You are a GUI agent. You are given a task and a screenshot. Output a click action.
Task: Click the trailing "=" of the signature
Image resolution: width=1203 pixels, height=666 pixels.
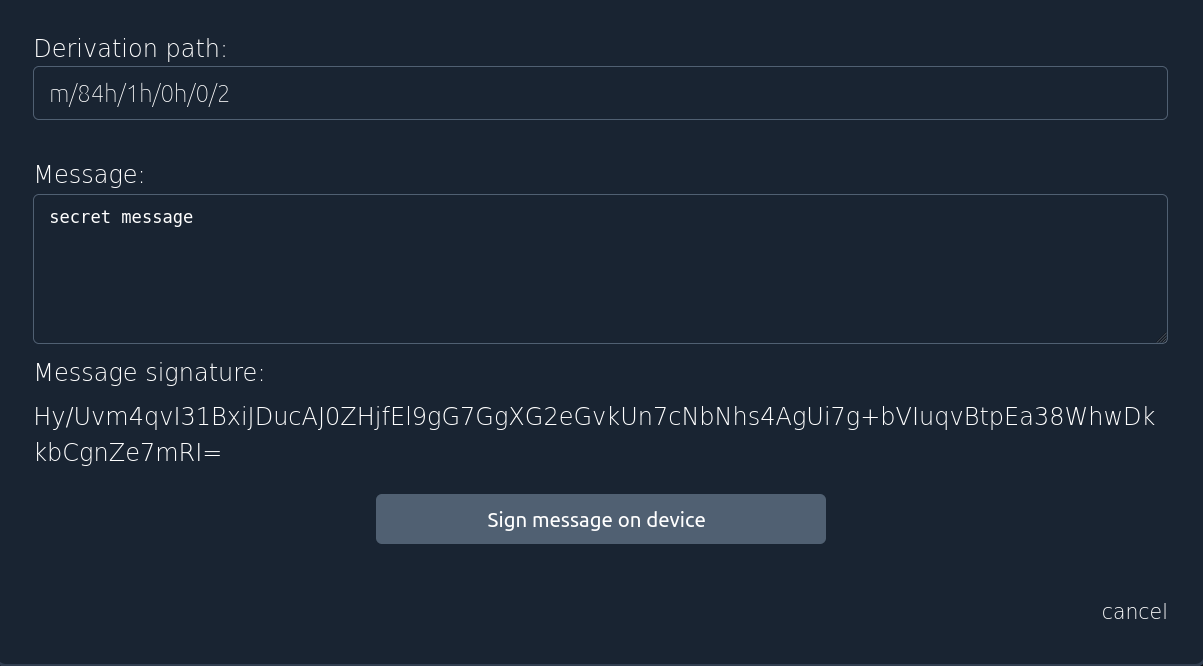tap(212, 453)
